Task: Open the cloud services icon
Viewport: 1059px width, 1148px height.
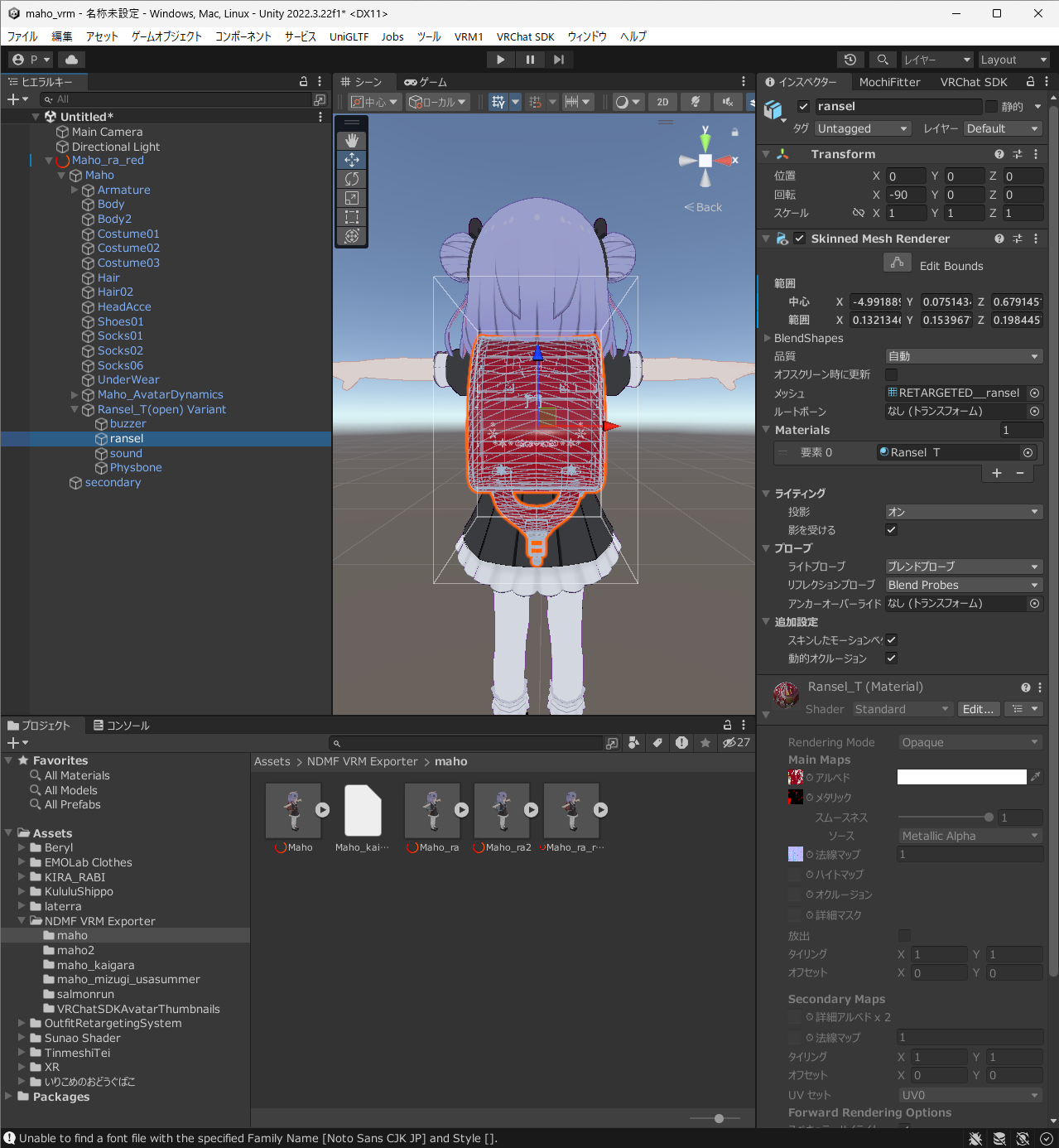Action: (72, 60)
